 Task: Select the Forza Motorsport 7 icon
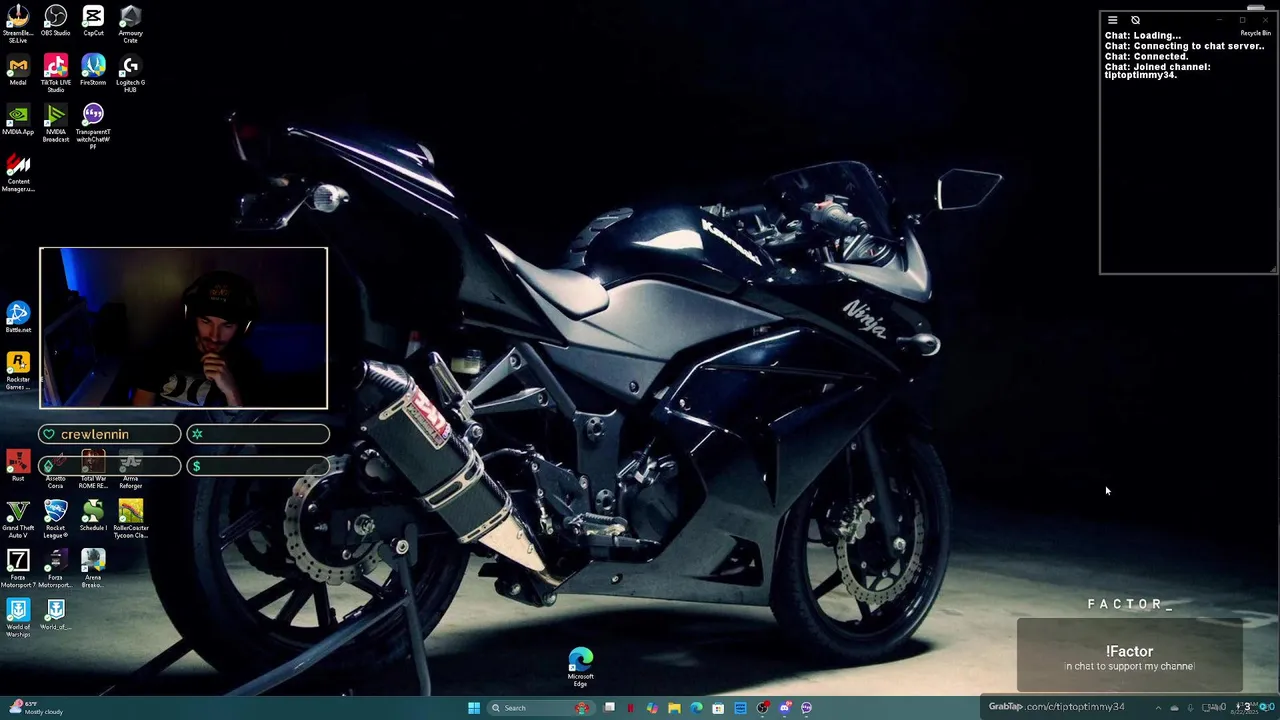click(x=18, y=569)
